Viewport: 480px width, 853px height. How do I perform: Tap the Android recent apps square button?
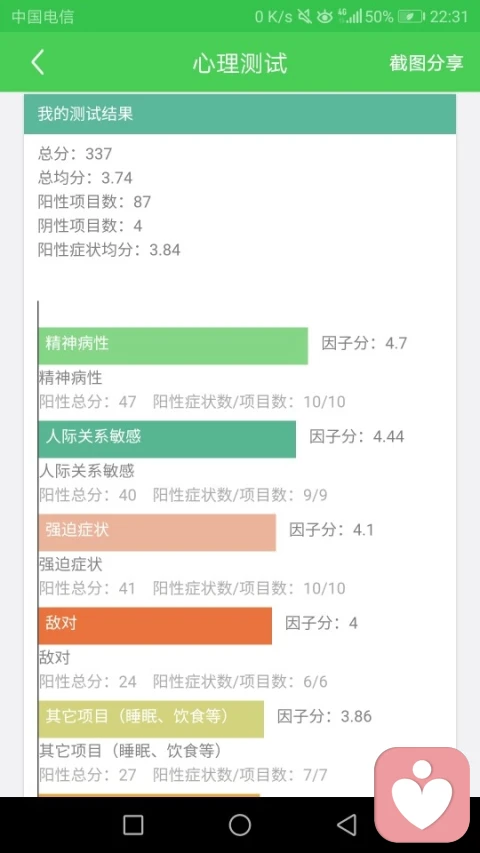(x=133, y=825)
